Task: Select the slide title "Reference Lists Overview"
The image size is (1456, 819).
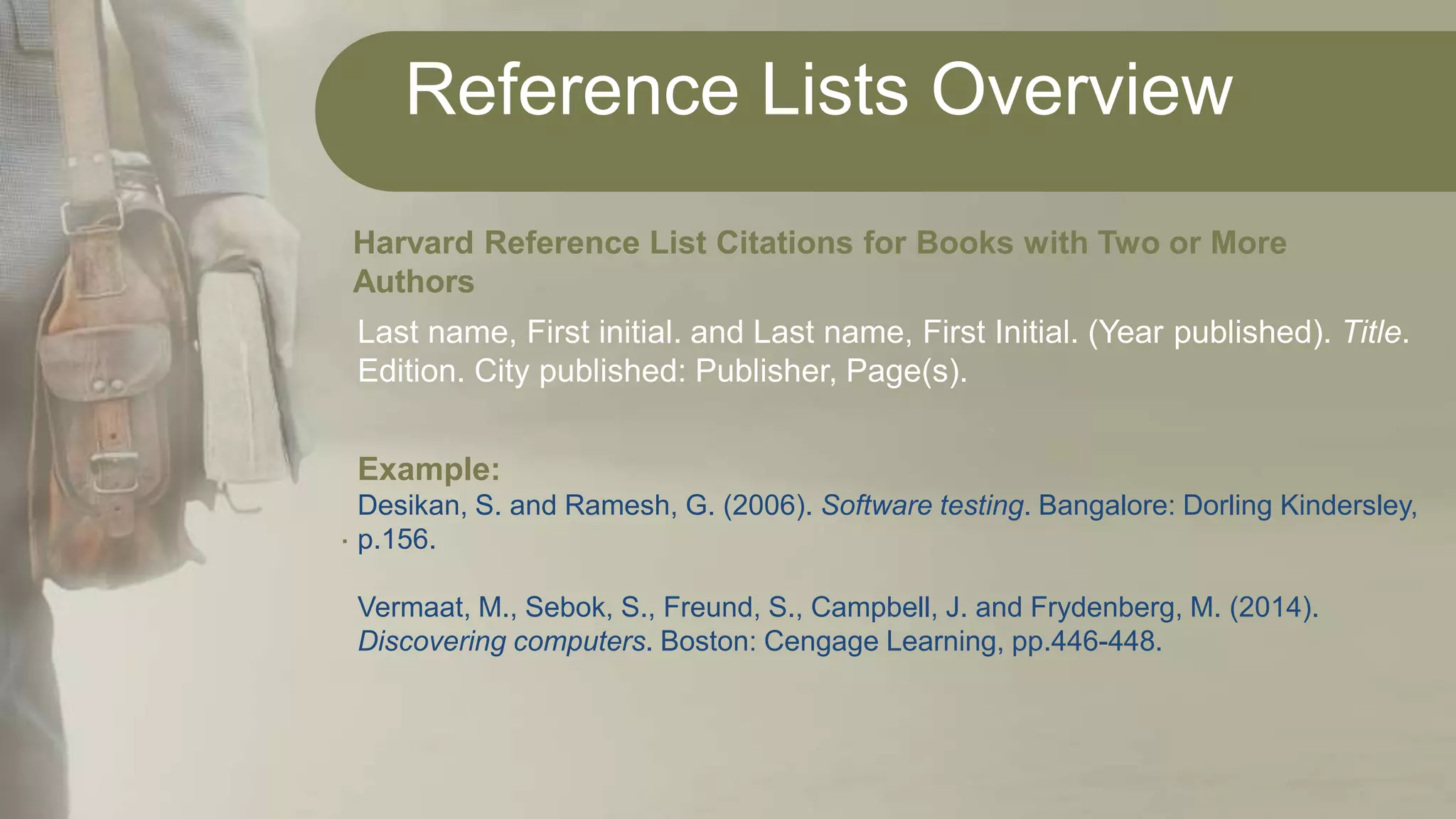Action: point(818,90)
